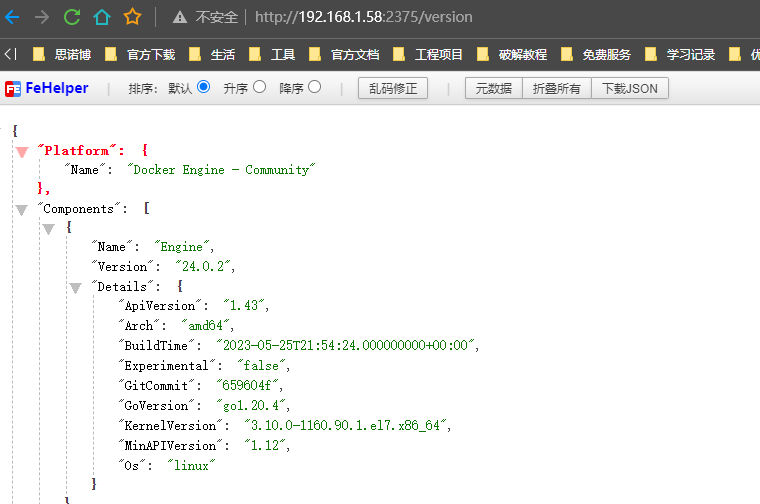Select the 默认 sort radio button
The width and height of the screenshot is (760, 504).
[204, 88]
